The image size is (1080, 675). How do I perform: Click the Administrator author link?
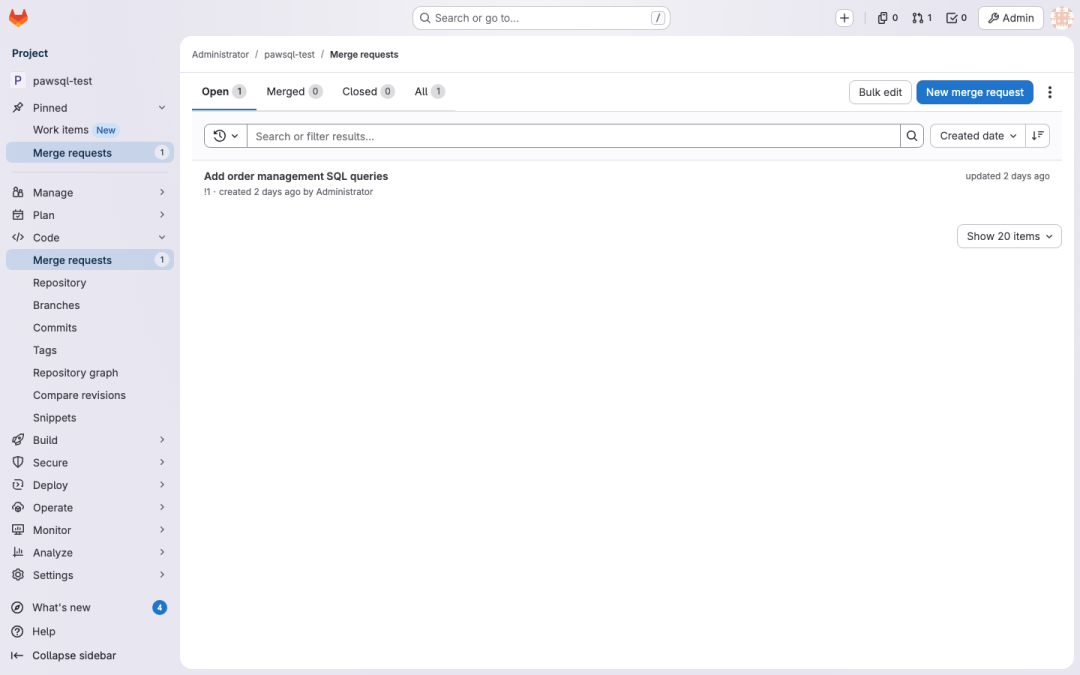[344, 192]
